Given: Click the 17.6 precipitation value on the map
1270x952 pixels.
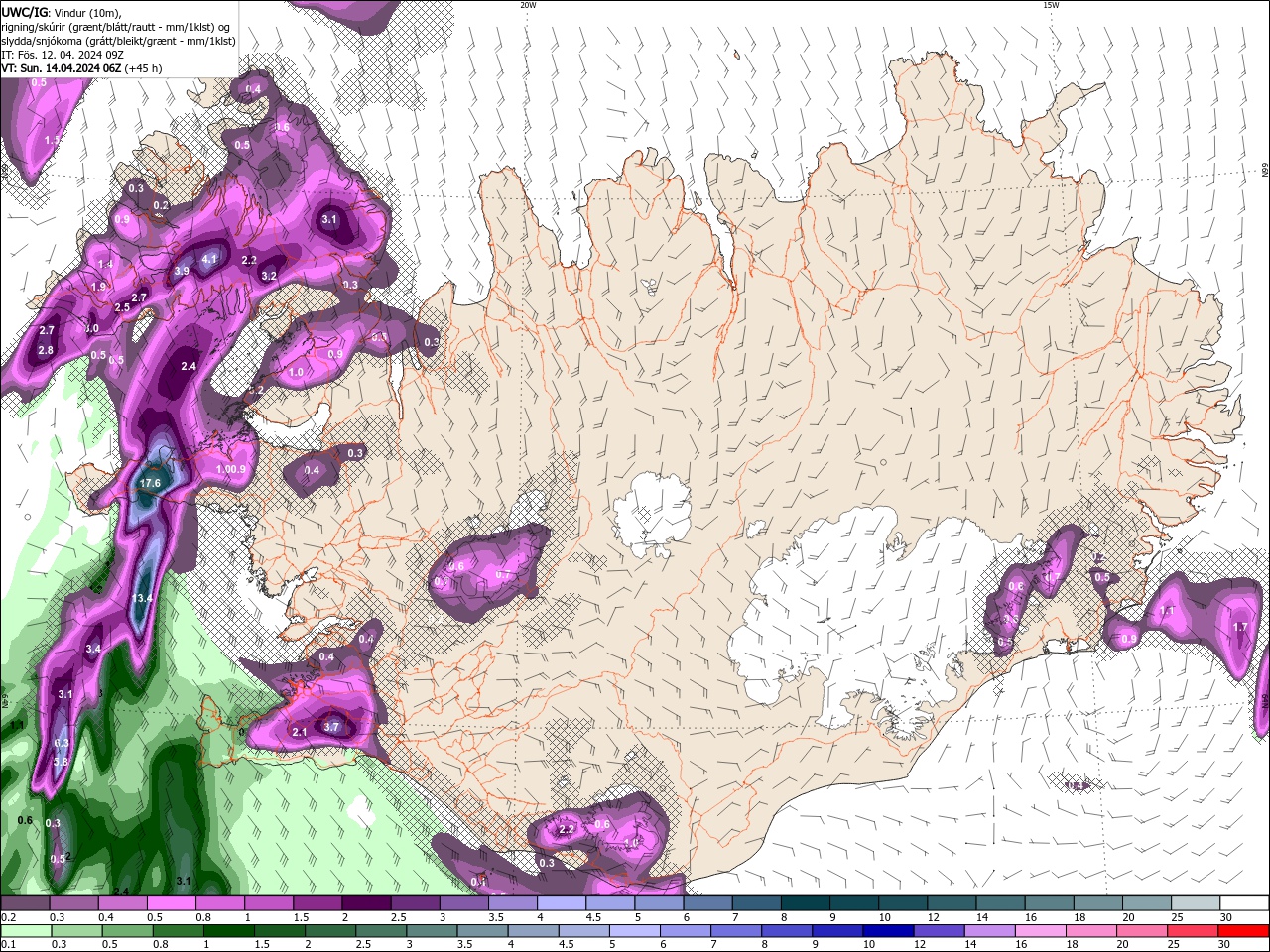Looking at the screenshot, I should coord(150,483).
